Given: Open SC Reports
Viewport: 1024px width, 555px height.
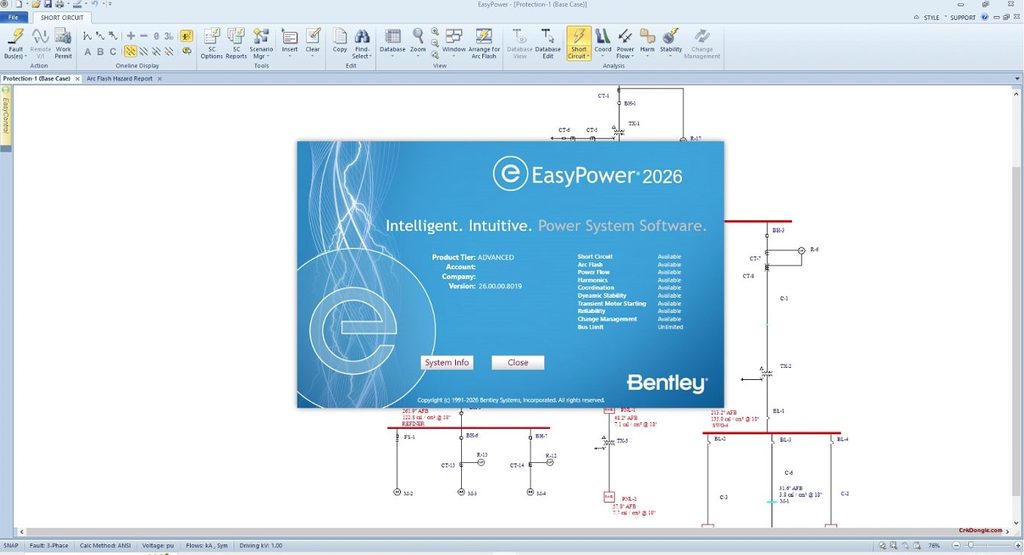Looking at the screenshot, I should 236,44.
